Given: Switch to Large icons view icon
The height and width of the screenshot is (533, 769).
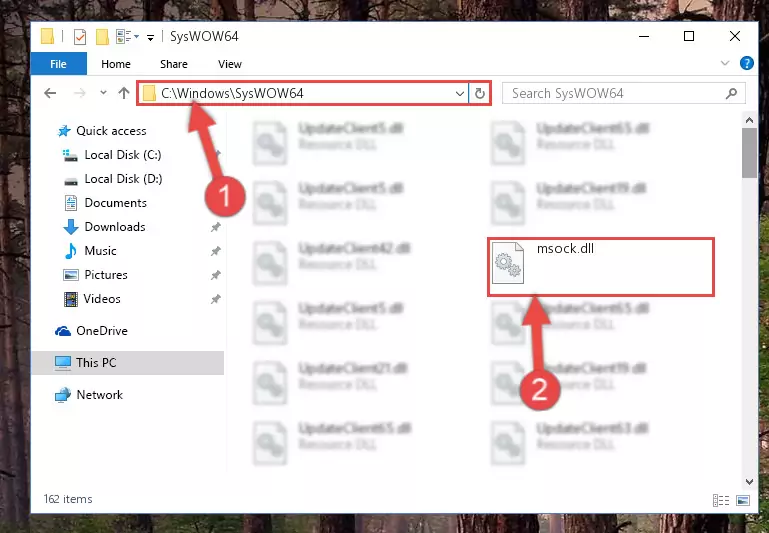Looking at the screenshot, I should (x=743, y=500).
